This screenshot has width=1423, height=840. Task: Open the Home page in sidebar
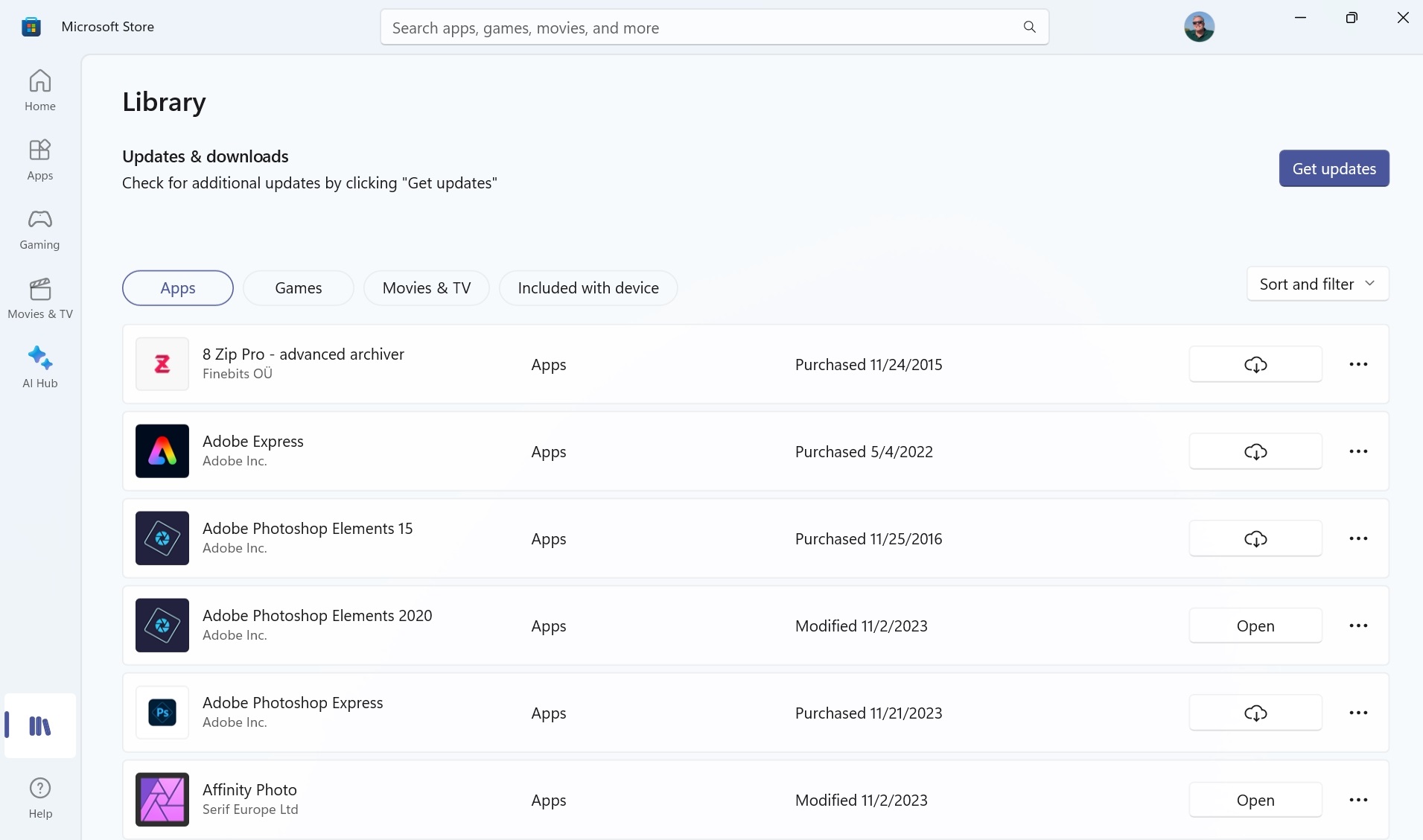click(40, 89)
